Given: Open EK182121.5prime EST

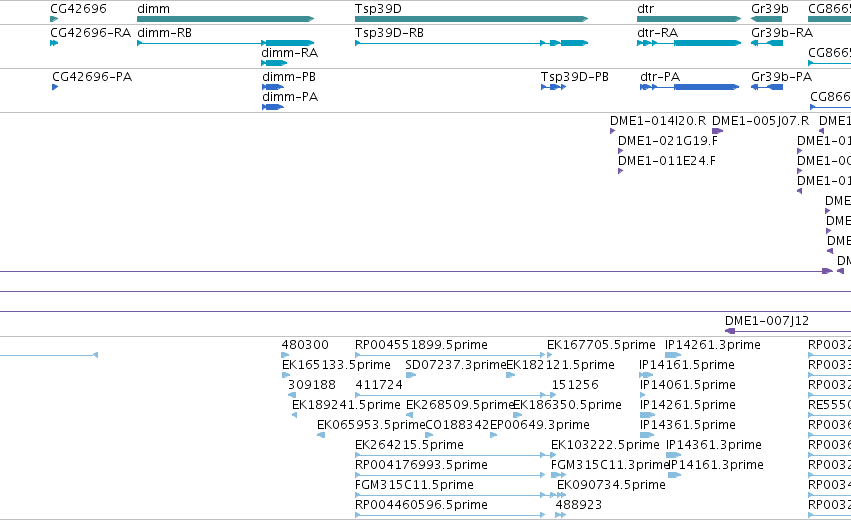Looking at the screenshot, I should (x=510, y=375).
